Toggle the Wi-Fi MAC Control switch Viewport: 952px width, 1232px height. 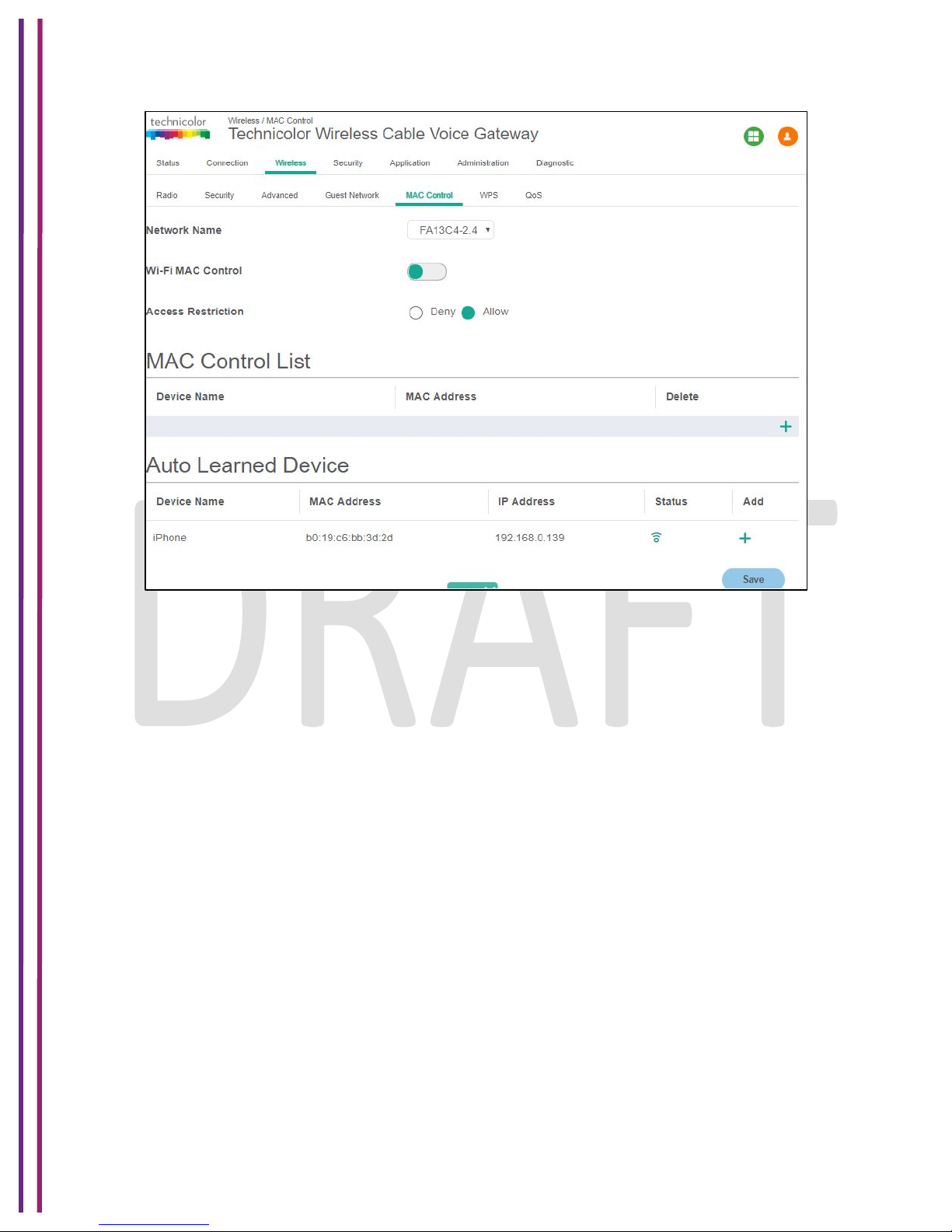427,271
